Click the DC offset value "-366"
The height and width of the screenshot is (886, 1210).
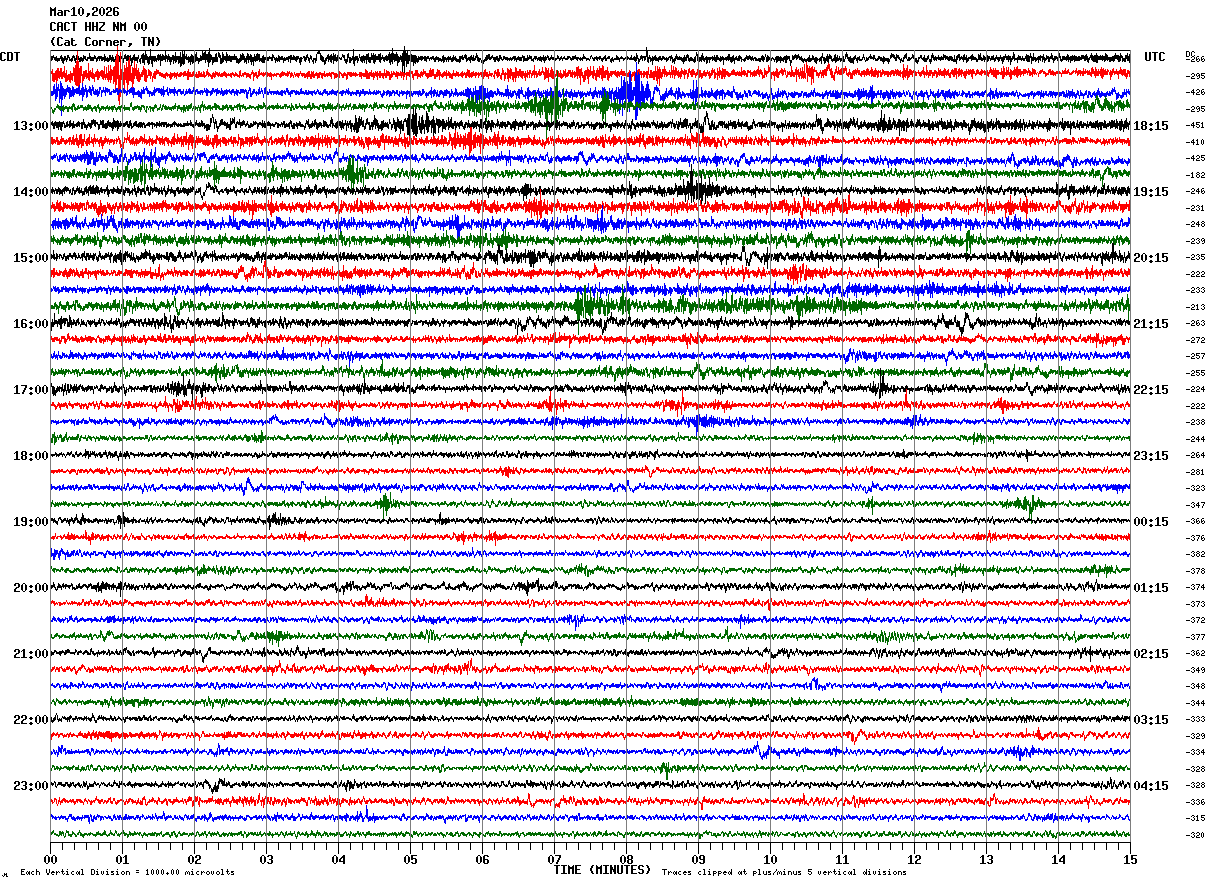tap(1195, 522)
